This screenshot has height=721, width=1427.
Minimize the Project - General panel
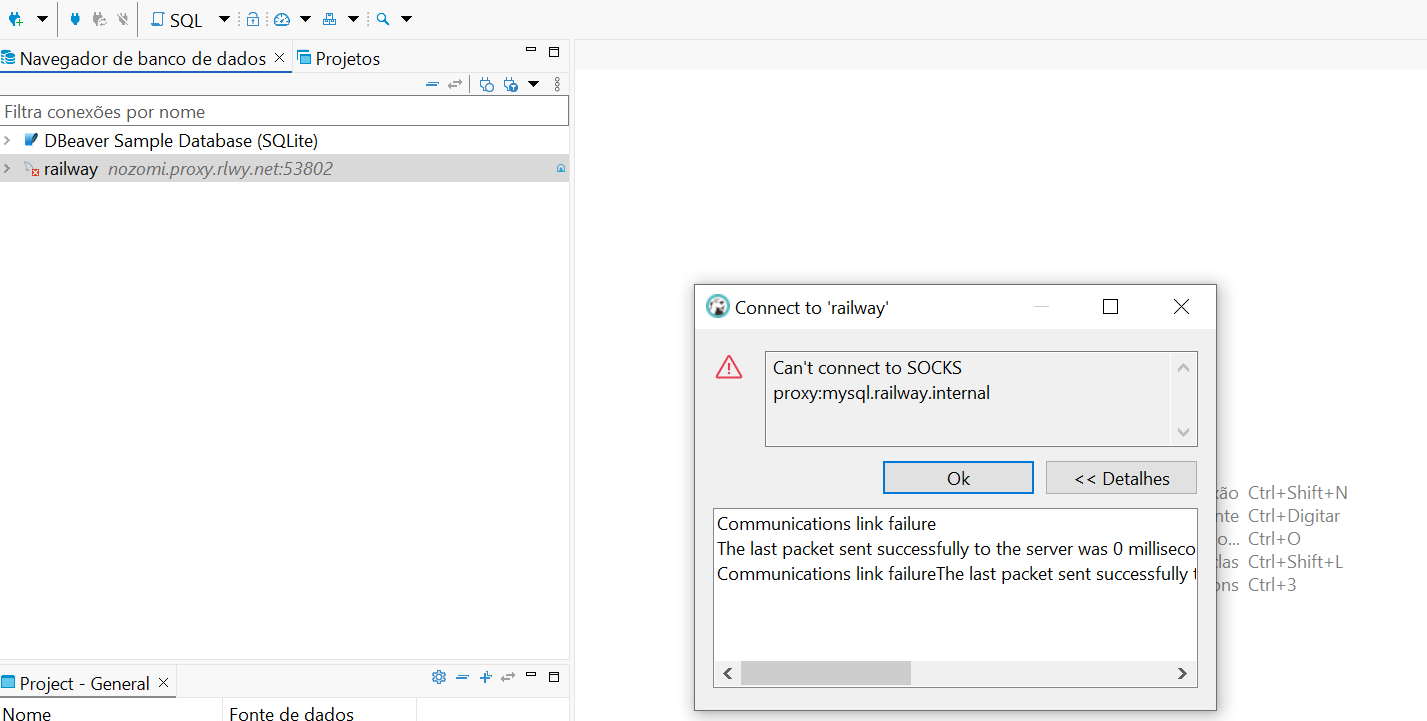click(x=531, y=675)
